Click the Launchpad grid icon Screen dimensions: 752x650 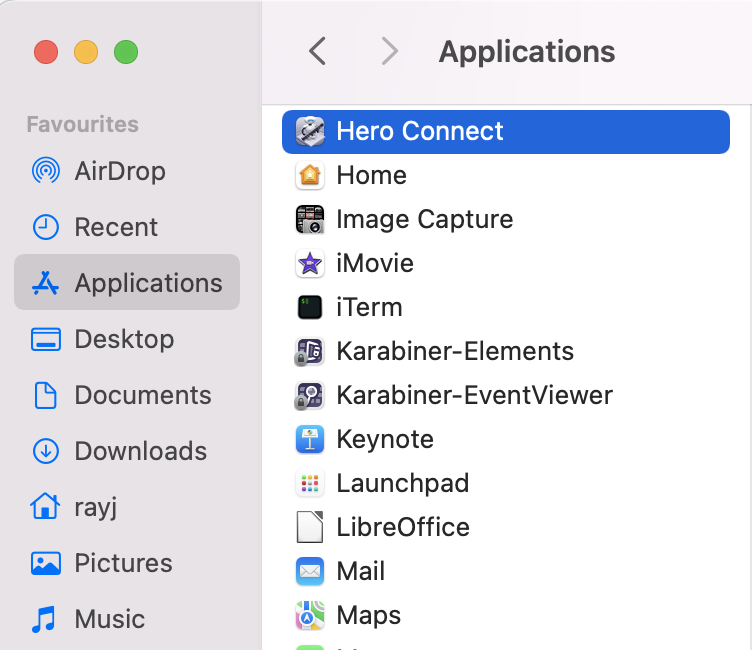point(310,484)
